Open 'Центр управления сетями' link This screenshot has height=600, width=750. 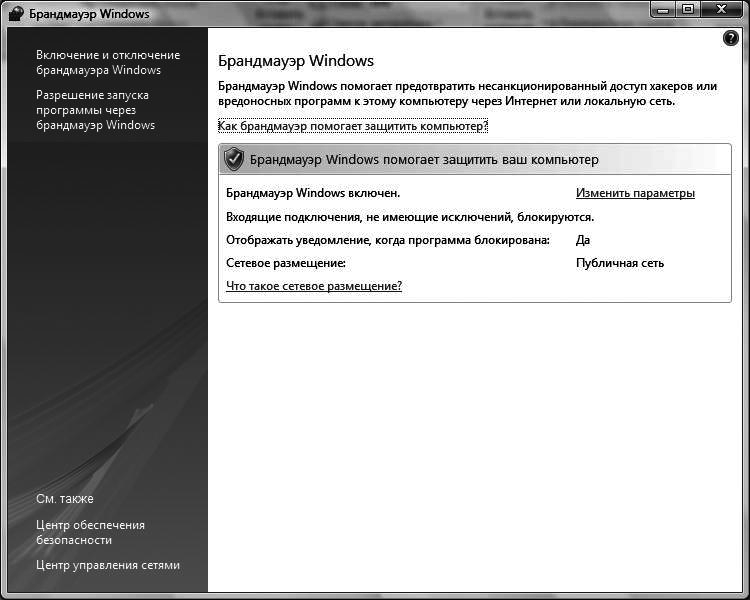tap(108, 565)
